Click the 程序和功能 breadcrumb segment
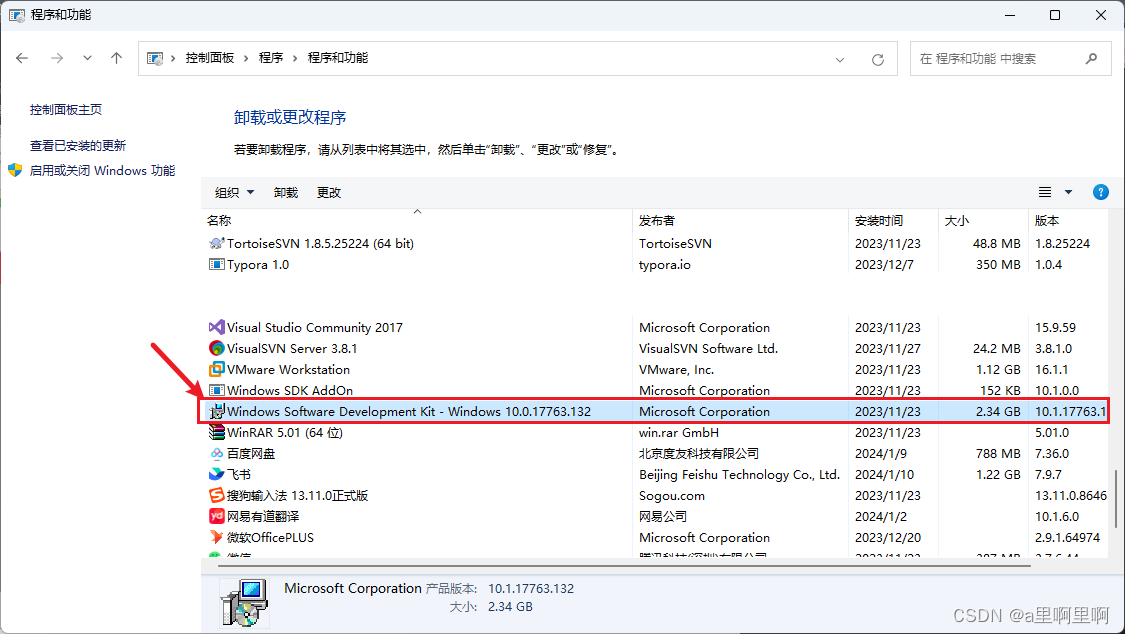 pos(338,58)
